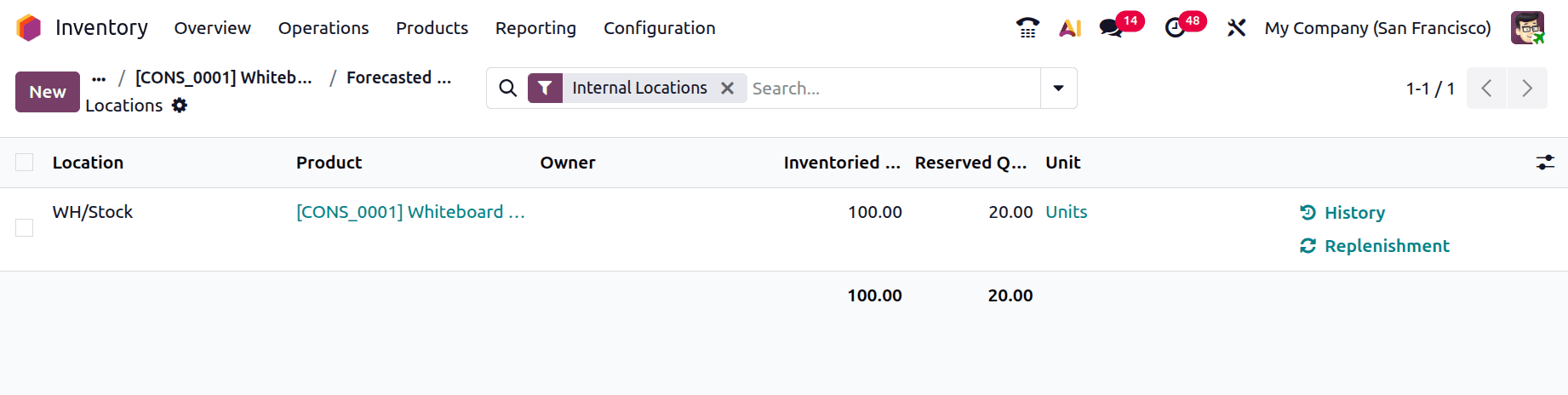Image resolution: width=1568 pixels, height=395 pixels.
Task: Click the New button
Action: (x=48, y=92)
